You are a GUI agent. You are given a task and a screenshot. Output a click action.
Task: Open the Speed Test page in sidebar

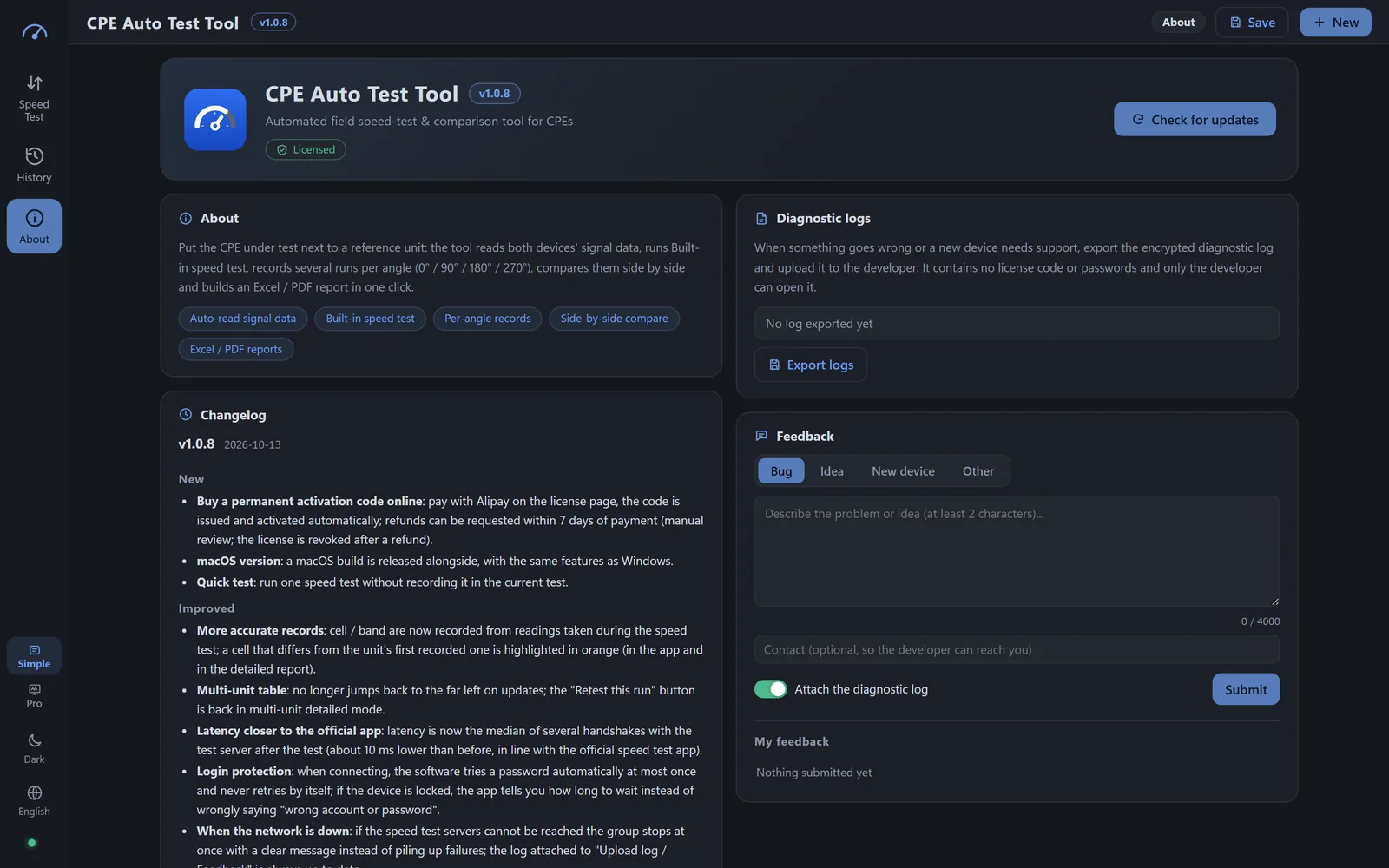[34, 97]
